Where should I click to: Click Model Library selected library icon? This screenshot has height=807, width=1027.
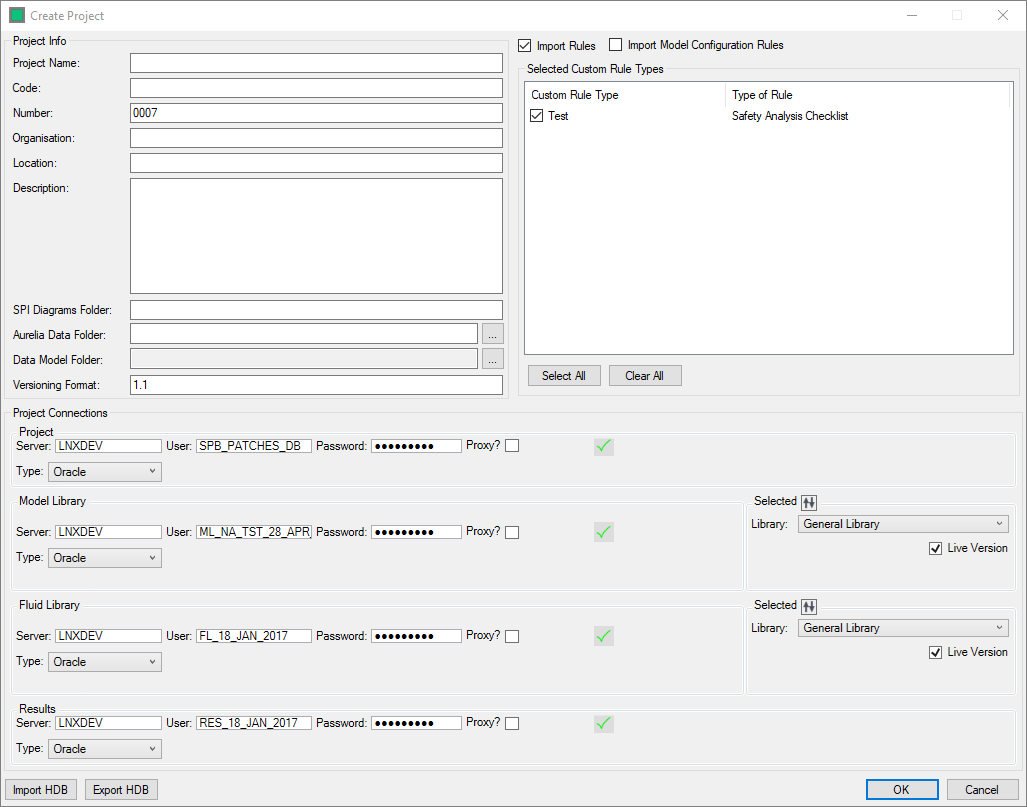pyautogui.click(x=809, y=502)
